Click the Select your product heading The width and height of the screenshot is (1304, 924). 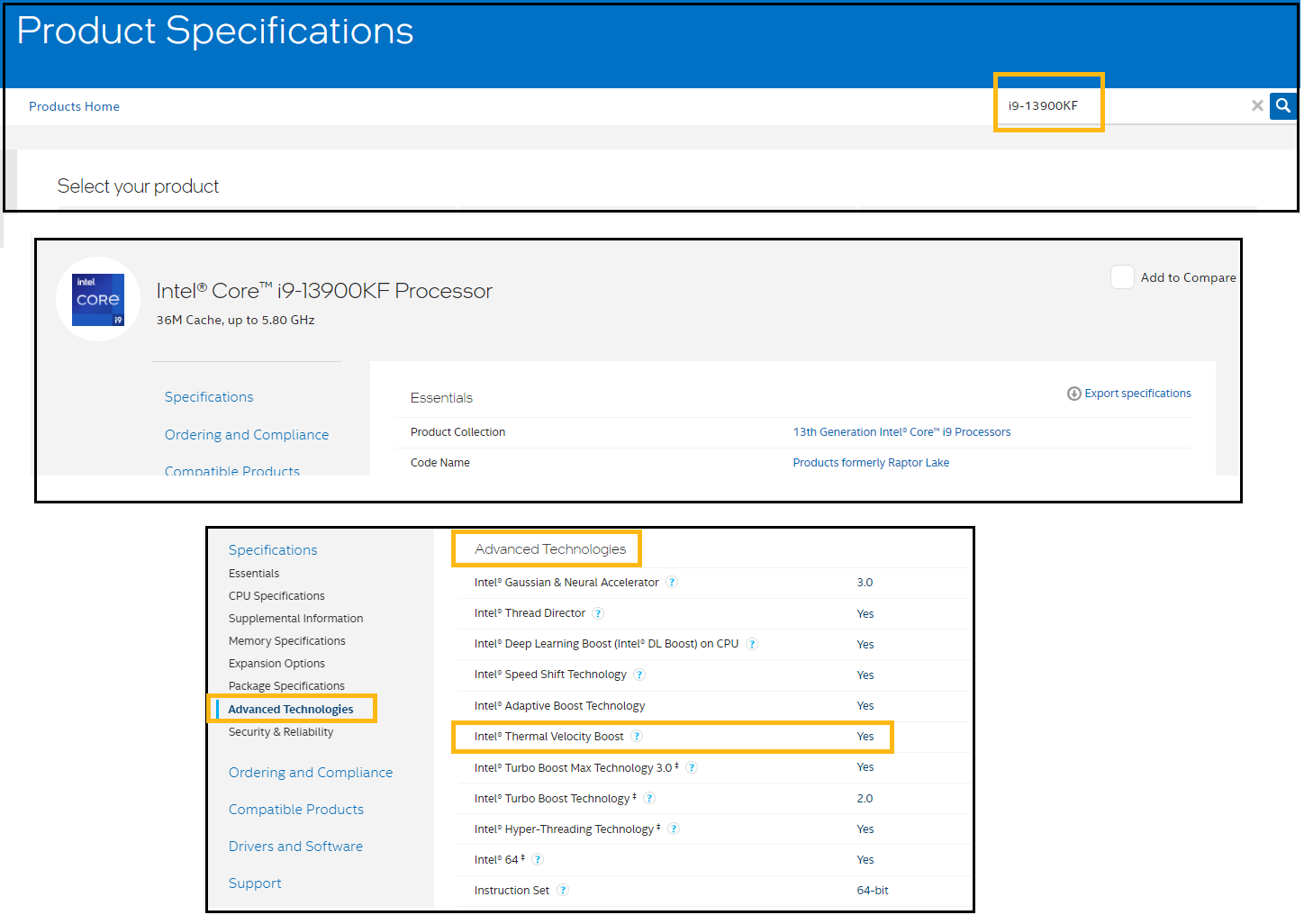[138, 186]
